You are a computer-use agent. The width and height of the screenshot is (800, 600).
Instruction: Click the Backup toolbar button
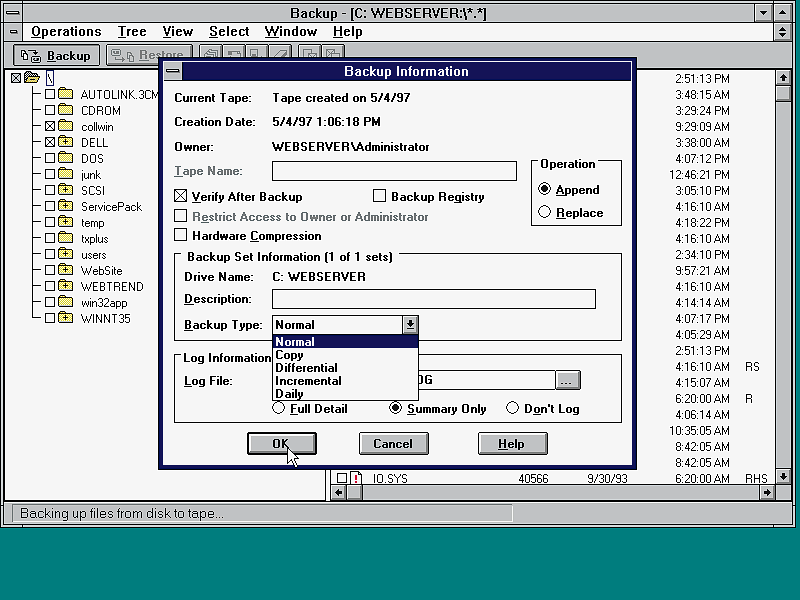coord(57,56)
